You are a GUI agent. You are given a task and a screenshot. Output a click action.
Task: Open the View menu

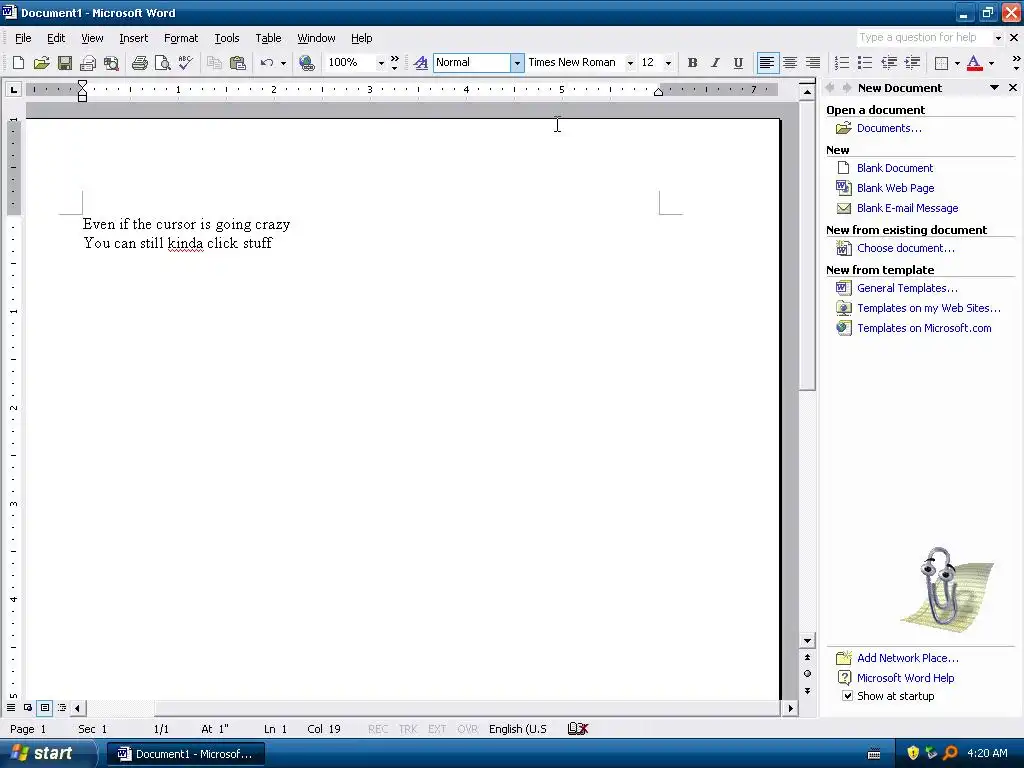point(92,38)
